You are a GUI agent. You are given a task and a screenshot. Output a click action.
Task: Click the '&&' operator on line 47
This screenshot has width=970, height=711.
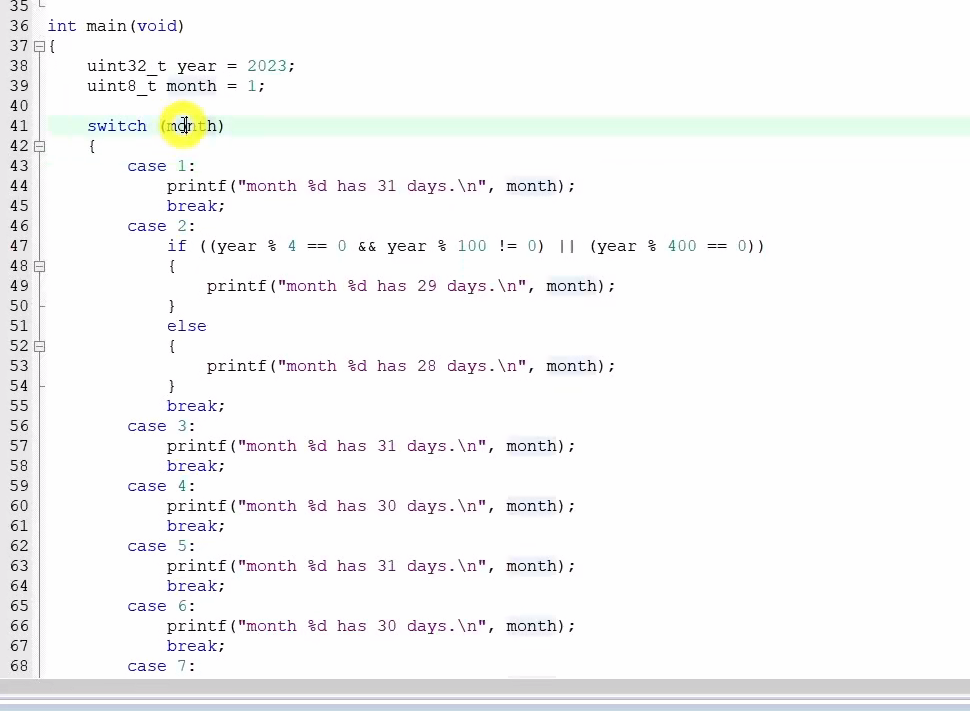[x=367, y=246]
